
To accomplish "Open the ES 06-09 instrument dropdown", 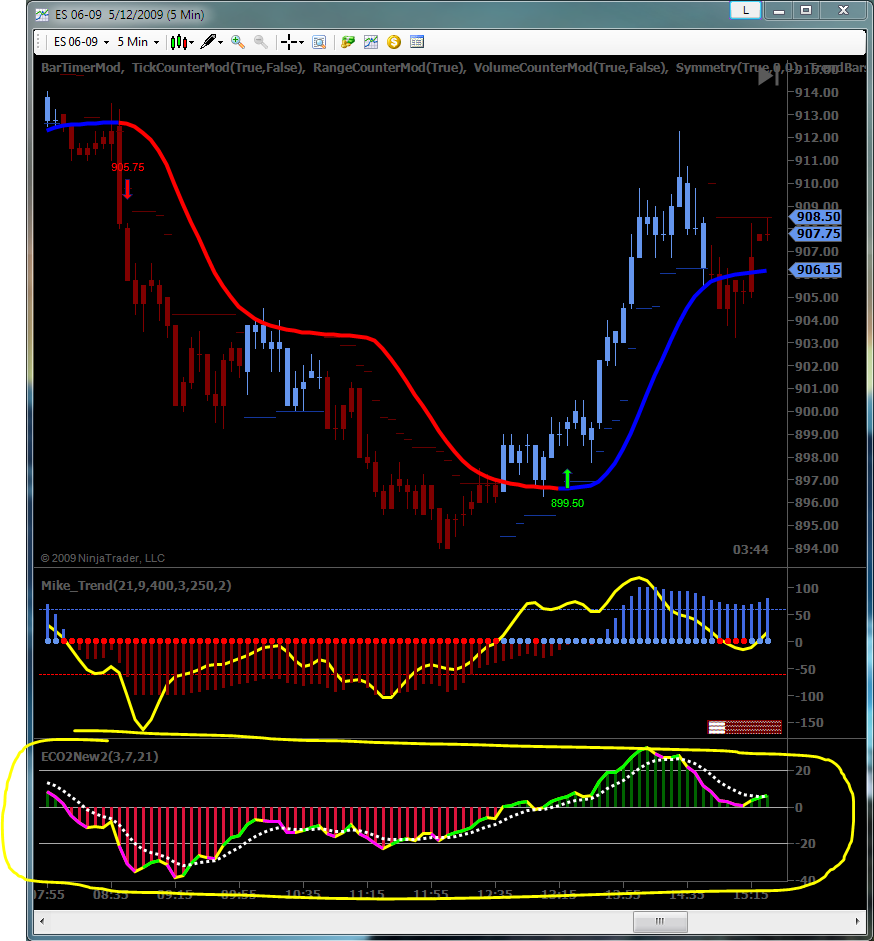I will (x=81, y=42).
